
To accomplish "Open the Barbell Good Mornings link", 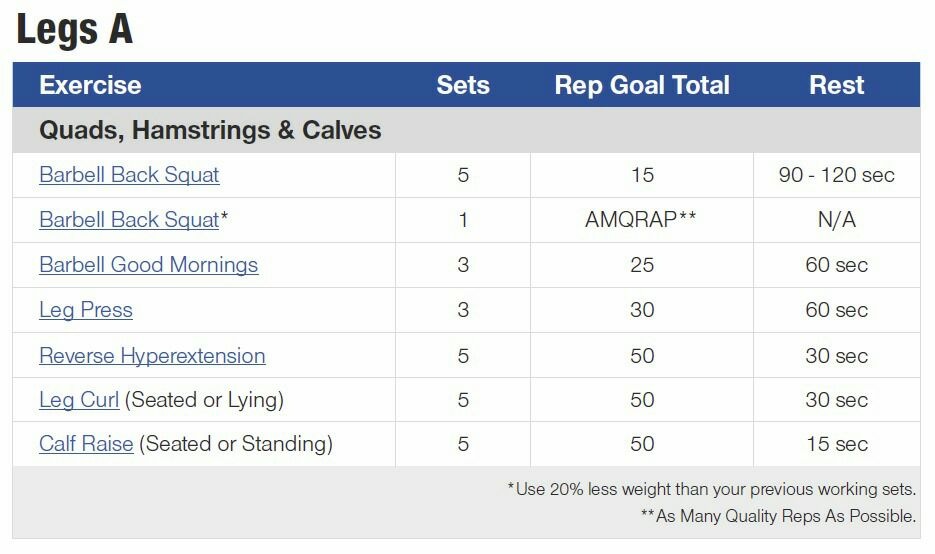I will click(x=148, y=265).
